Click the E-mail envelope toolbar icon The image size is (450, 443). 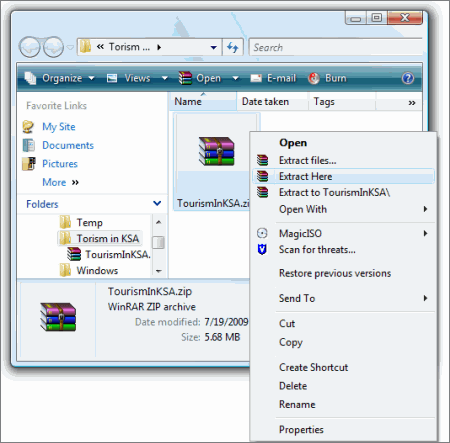[256, 78]
